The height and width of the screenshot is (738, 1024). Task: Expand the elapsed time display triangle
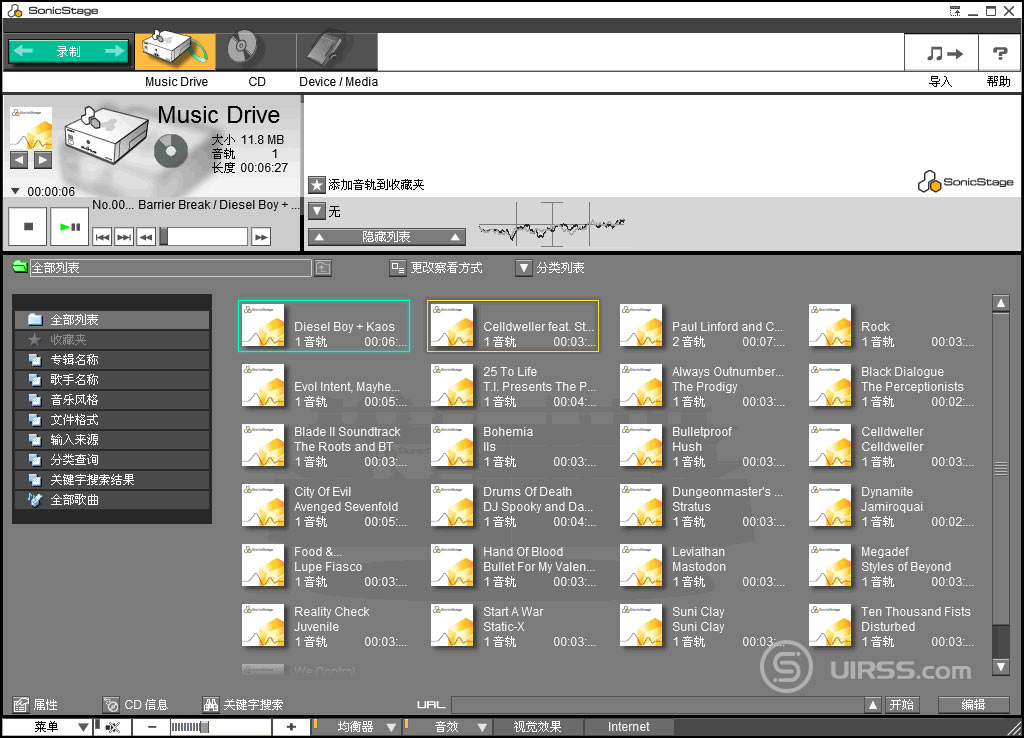[x=15, y=191]
